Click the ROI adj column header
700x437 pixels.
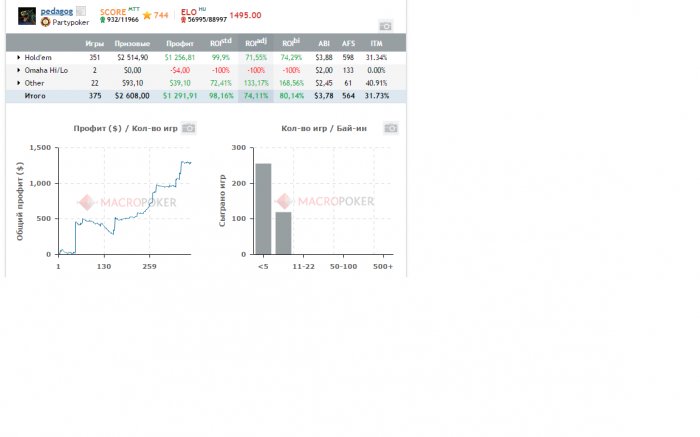tap(256, 42)
